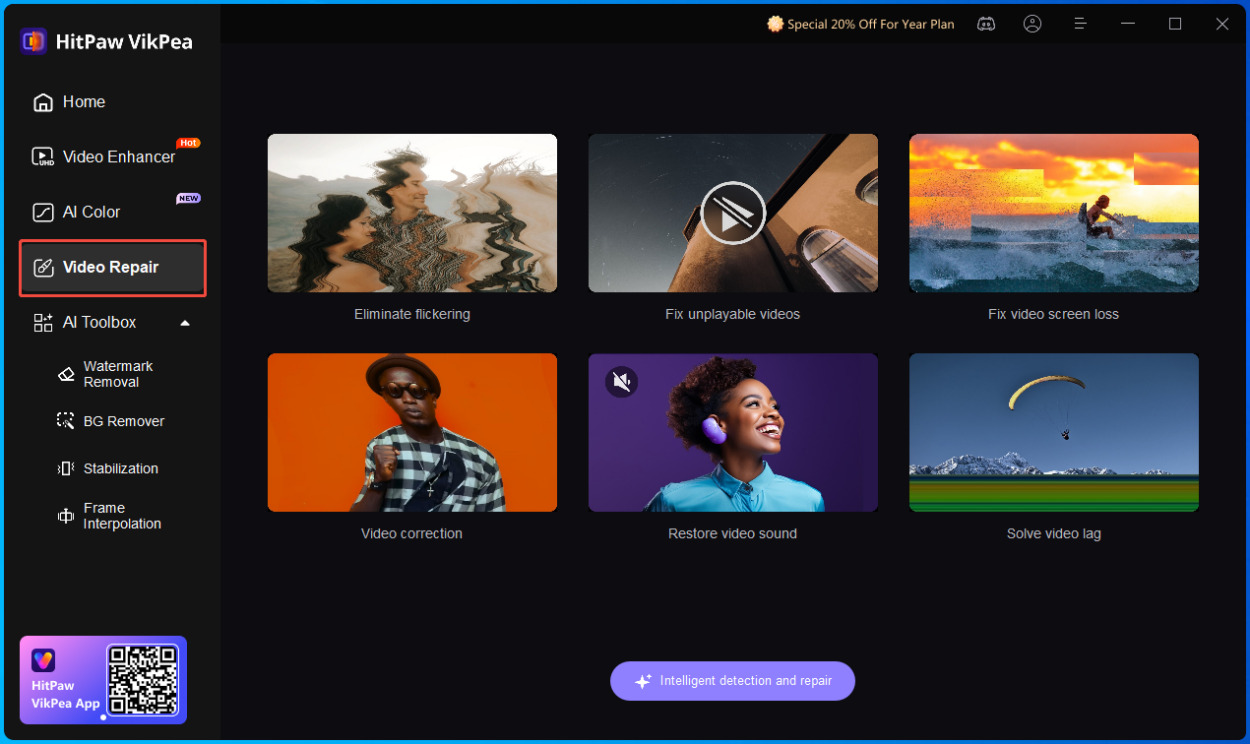The width and height of the screenshot is (1250, 744).
Task: Open the Special 20% Off Year Plan offer
Action: pyautogui.click(x=860, y=23)
